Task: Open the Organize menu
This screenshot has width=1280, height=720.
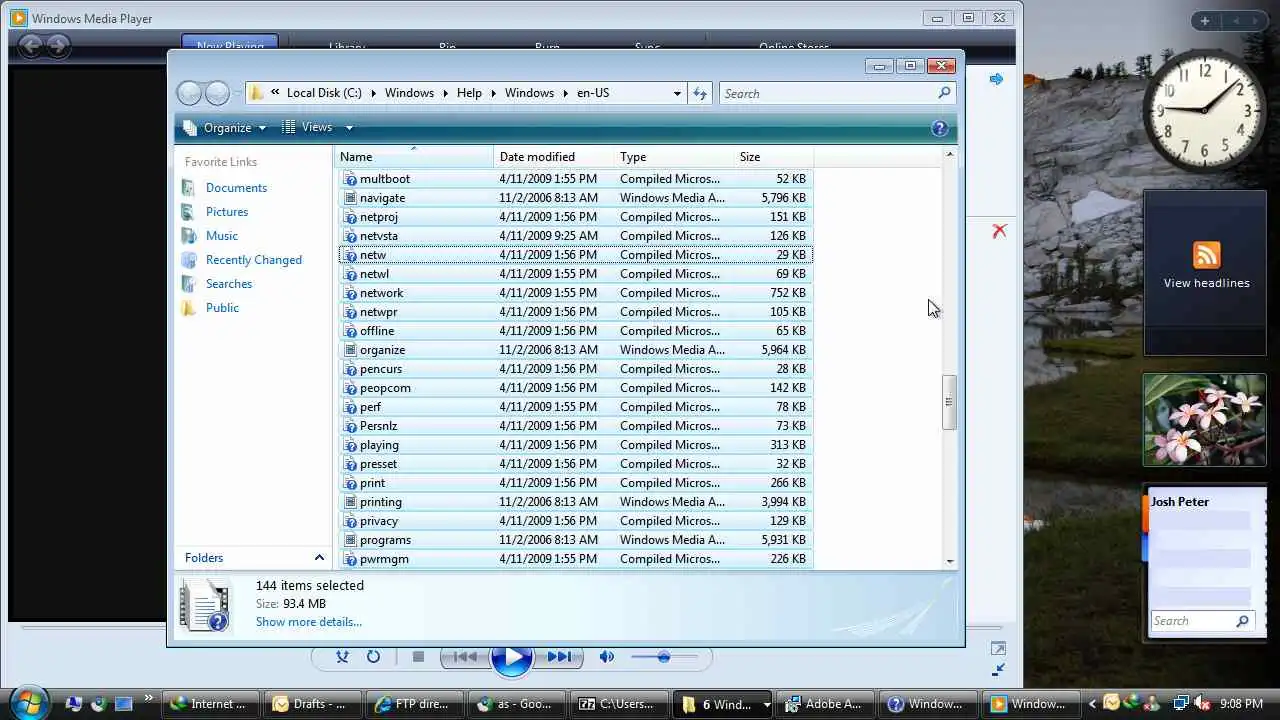Action: 225,127
